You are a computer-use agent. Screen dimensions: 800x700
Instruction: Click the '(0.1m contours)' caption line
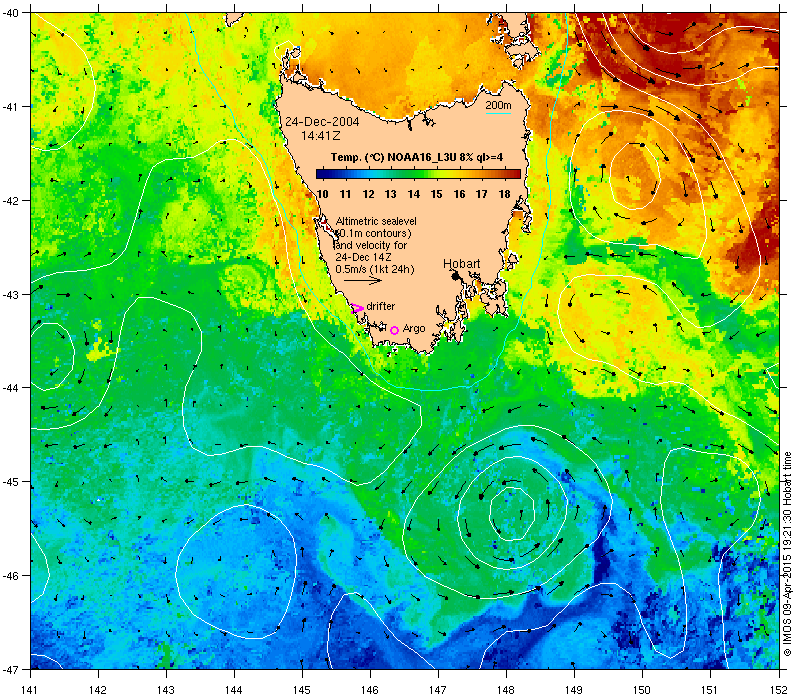point(374,233)
